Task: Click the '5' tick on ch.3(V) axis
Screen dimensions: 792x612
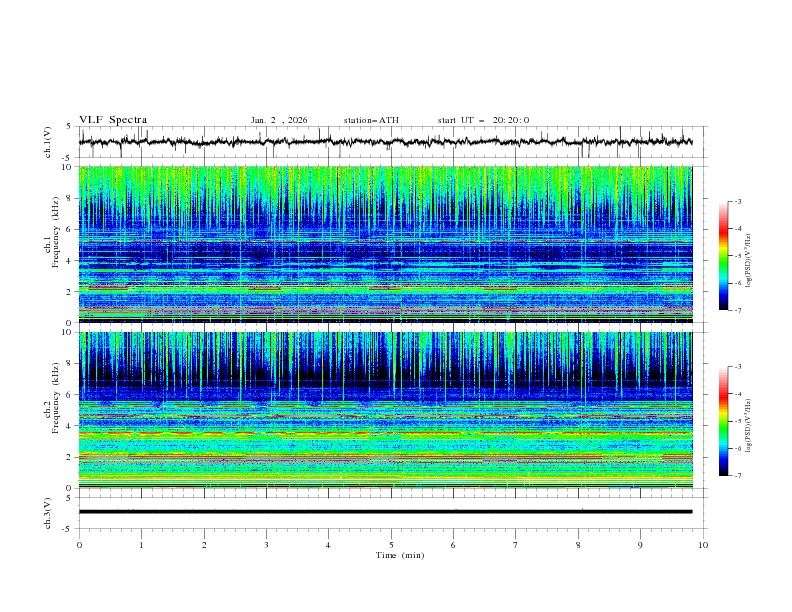Action: pyautogui.click(x=69, y=497)
